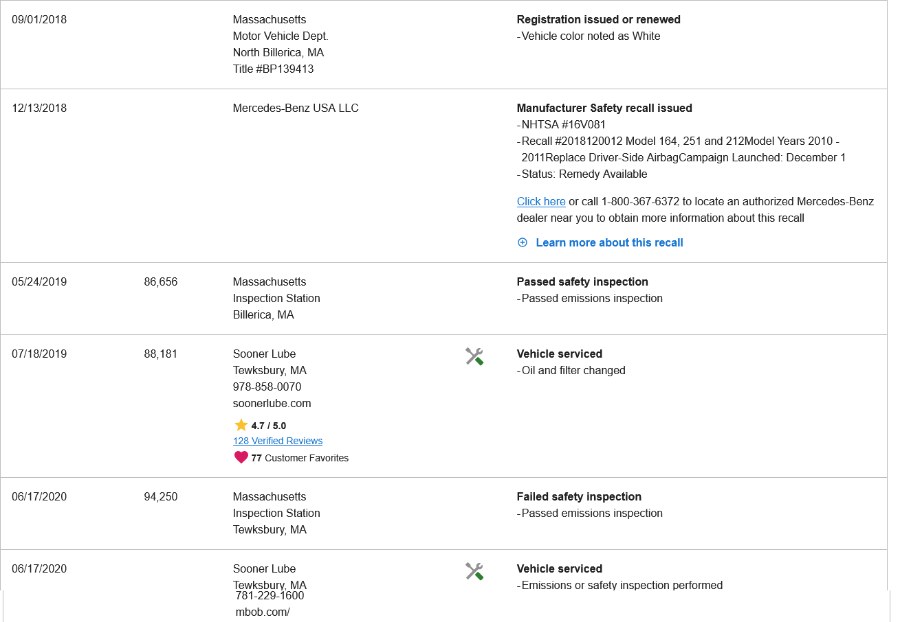Image resolution: width=900 pixels, height=622 pixels.
Task: Click the gold star rating icon
Action: [x=241, y=425]
